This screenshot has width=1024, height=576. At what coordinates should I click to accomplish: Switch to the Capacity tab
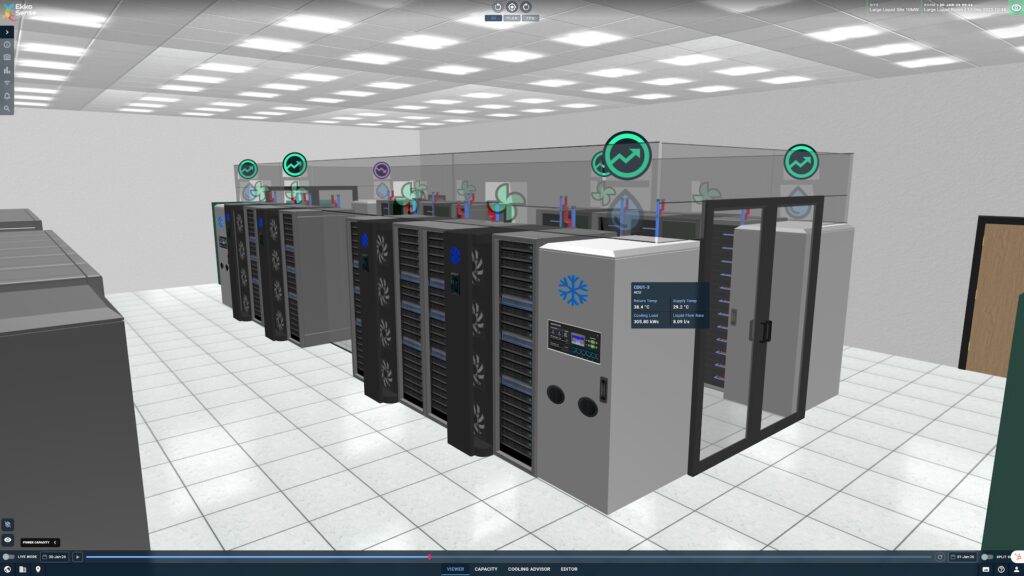pyautogui.click(x=486, y=569)
